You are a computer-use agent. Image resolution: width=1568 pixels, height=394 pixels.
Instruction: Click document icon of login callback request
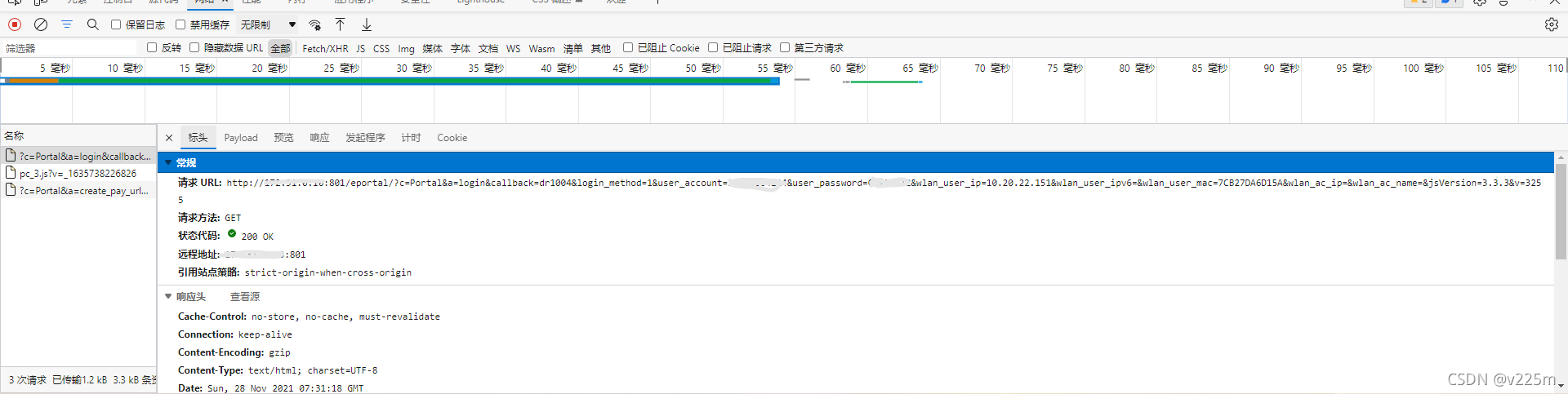click(11, 155)
